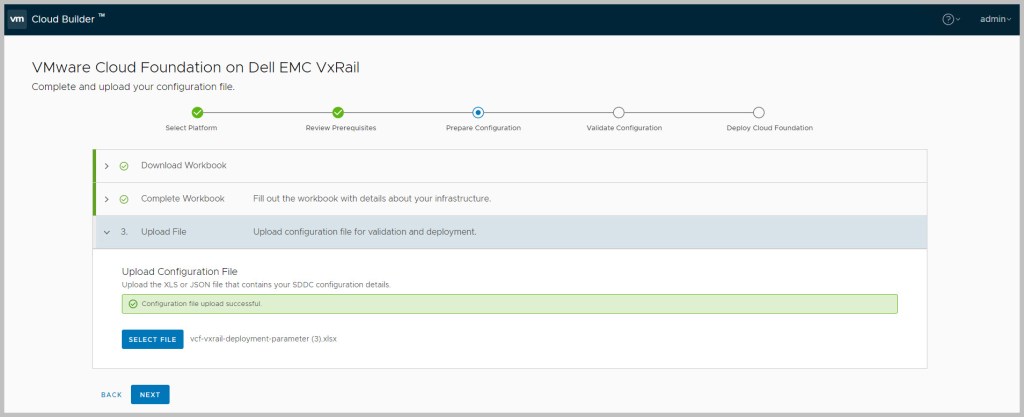Go BACK to previous step
Viewport: 1024px width, 417px height.
click(112, 395)
